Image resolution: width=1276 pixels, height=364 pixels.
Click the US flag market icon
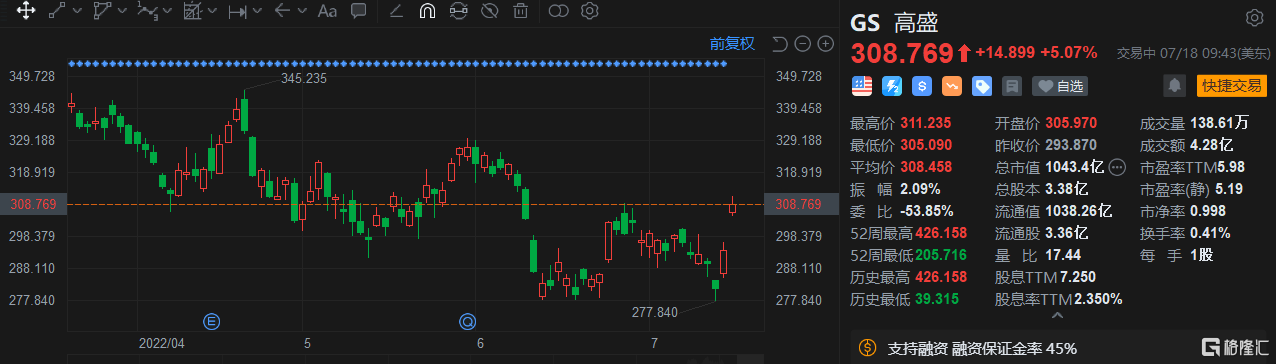point(861,86)
